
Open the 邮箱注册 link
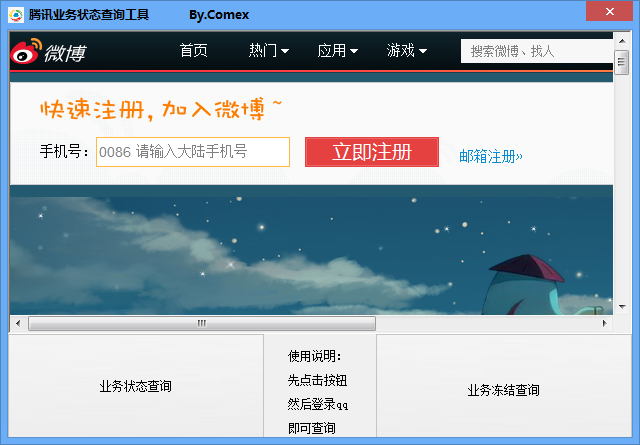click(x=491, y=156)
